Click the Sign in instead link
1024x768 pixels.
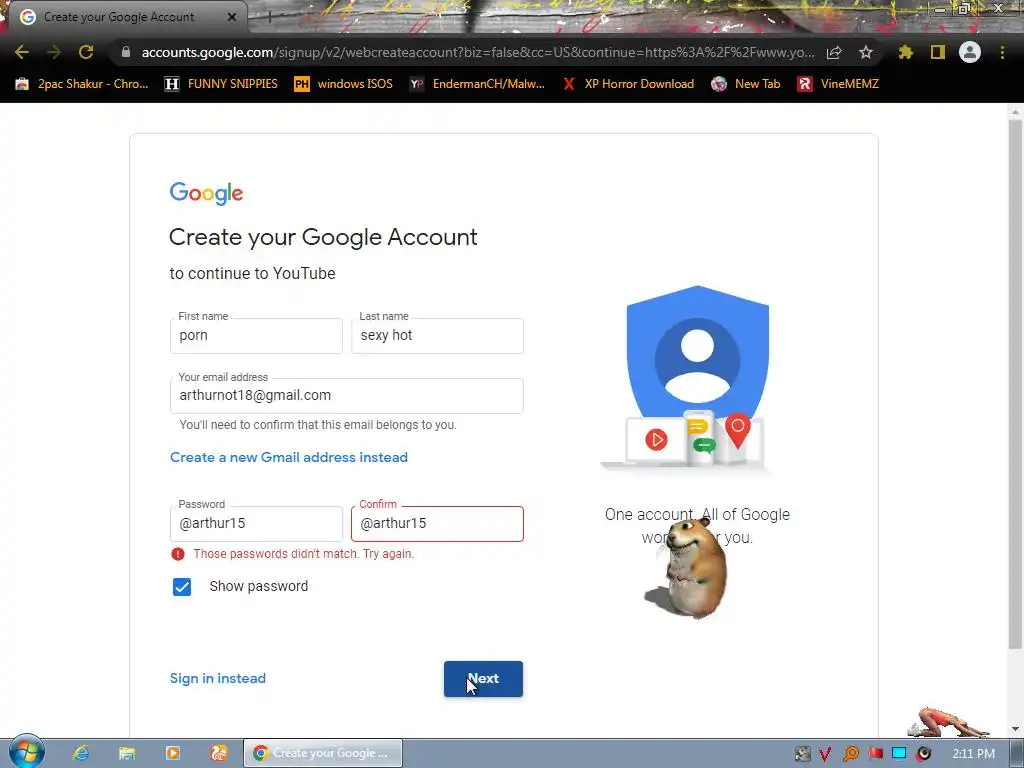217,679
